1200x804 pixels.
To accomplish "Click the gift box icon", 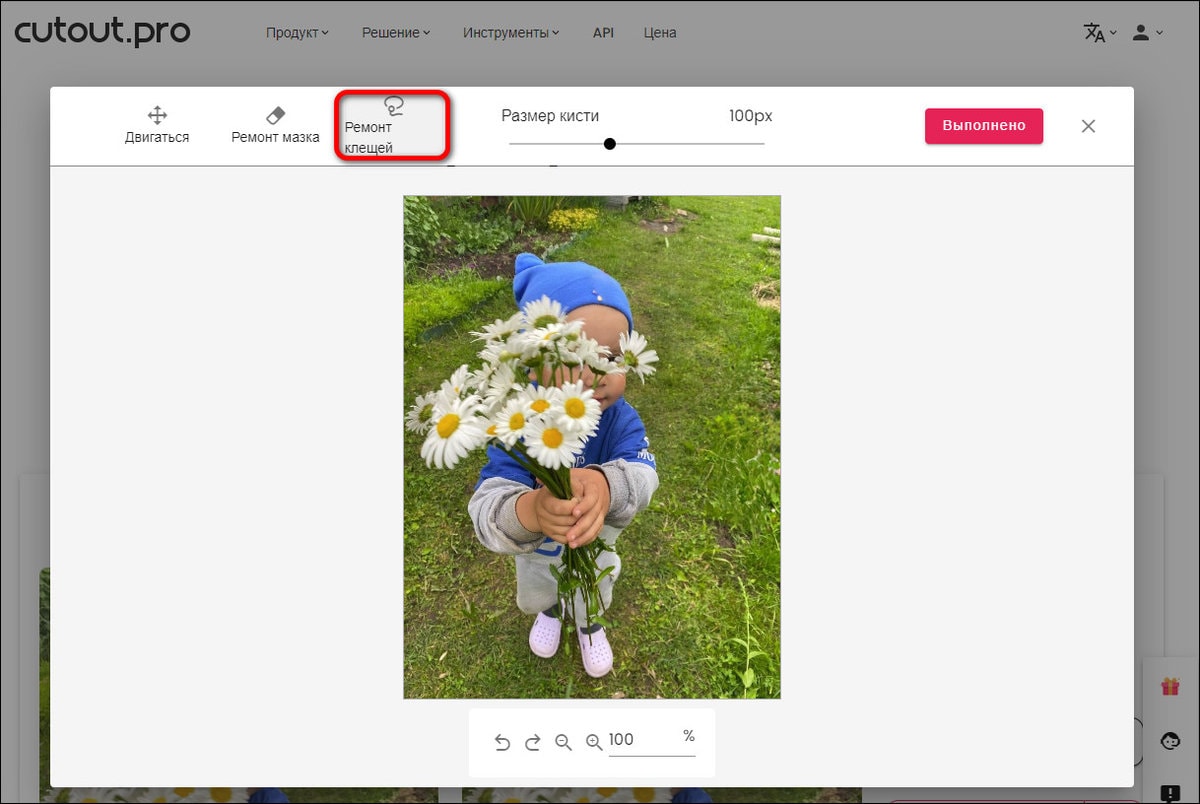I will (x=1170, y=686).
